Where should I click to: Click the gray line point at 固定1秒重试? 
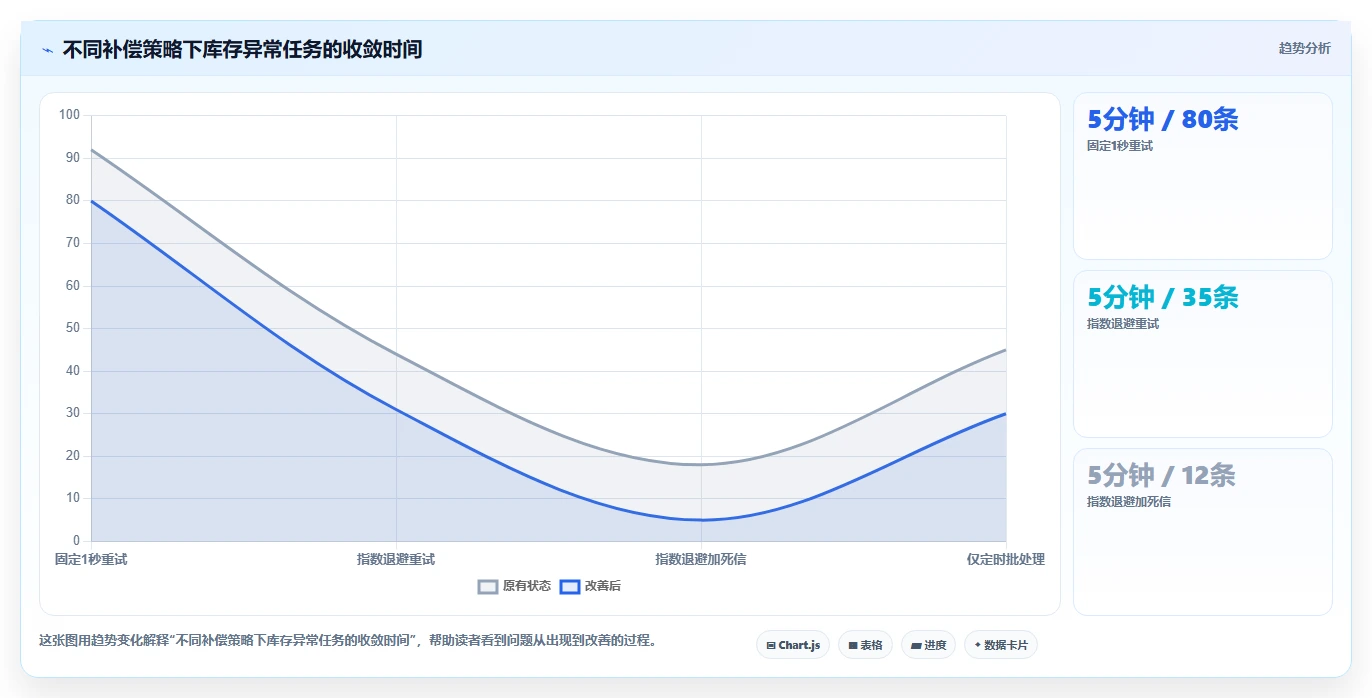pos(91,150)
